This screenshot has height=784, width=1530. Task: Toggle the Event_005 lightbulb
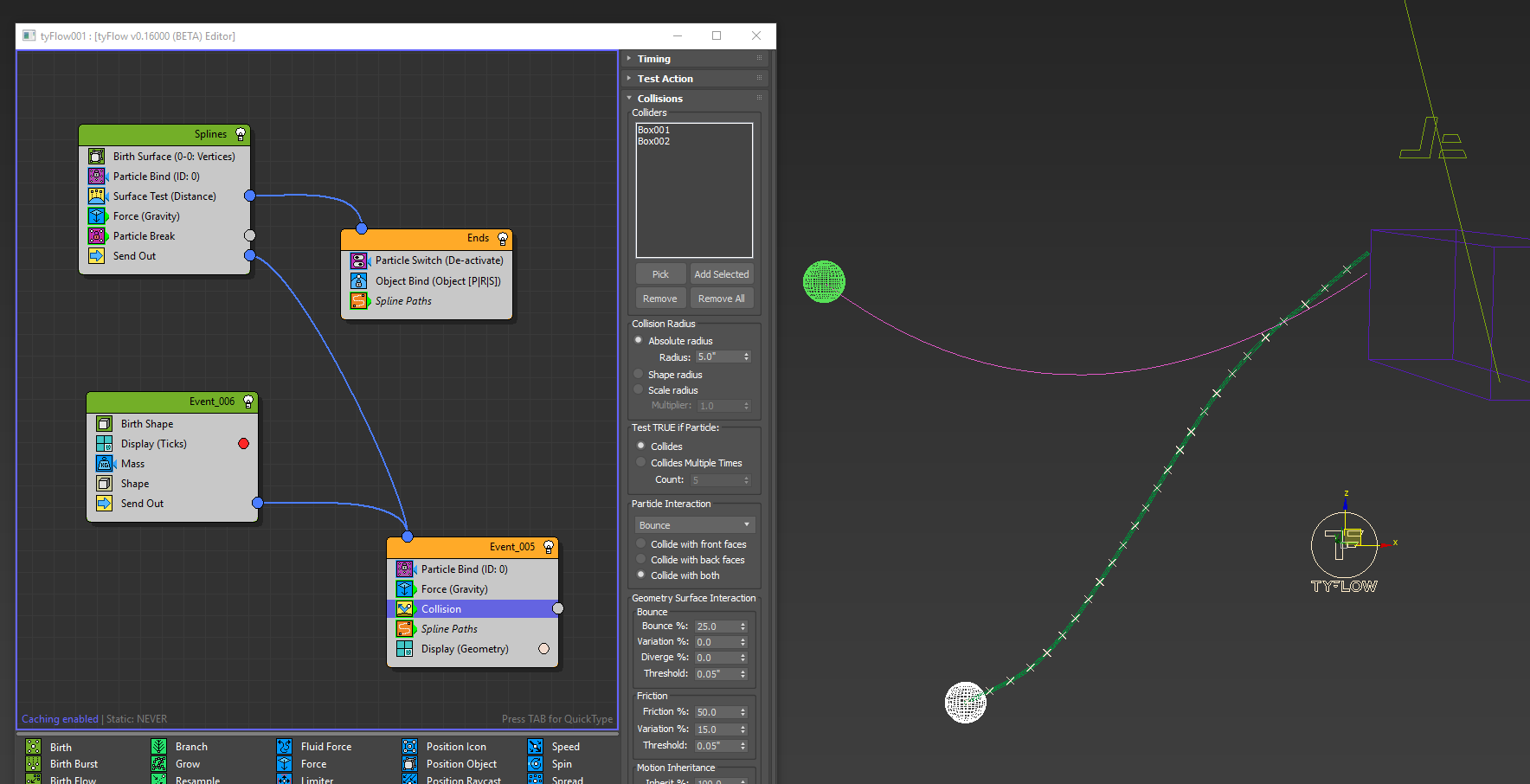coord(549,547)
